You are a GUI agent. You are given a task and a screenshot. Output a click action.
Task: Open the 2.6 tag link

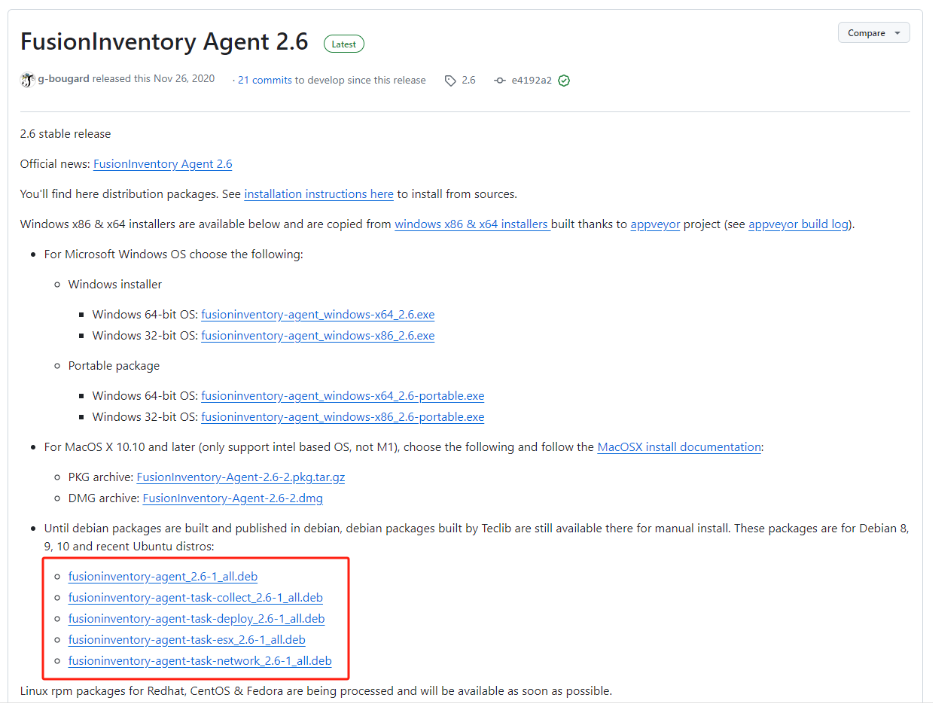pos(468,80)
